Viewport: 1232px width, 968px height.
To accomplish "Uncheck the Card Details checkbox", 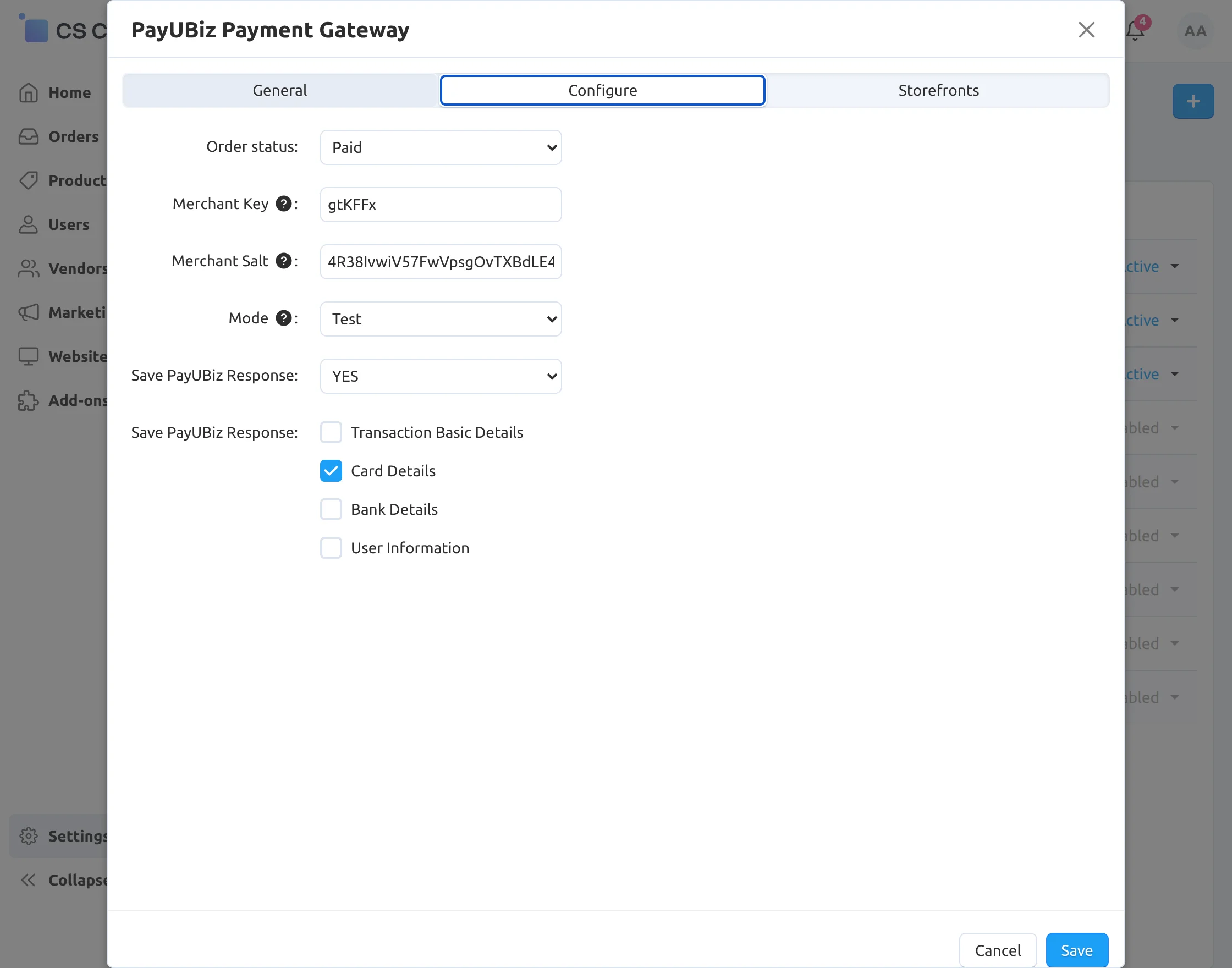I will (x=331, y=471).
